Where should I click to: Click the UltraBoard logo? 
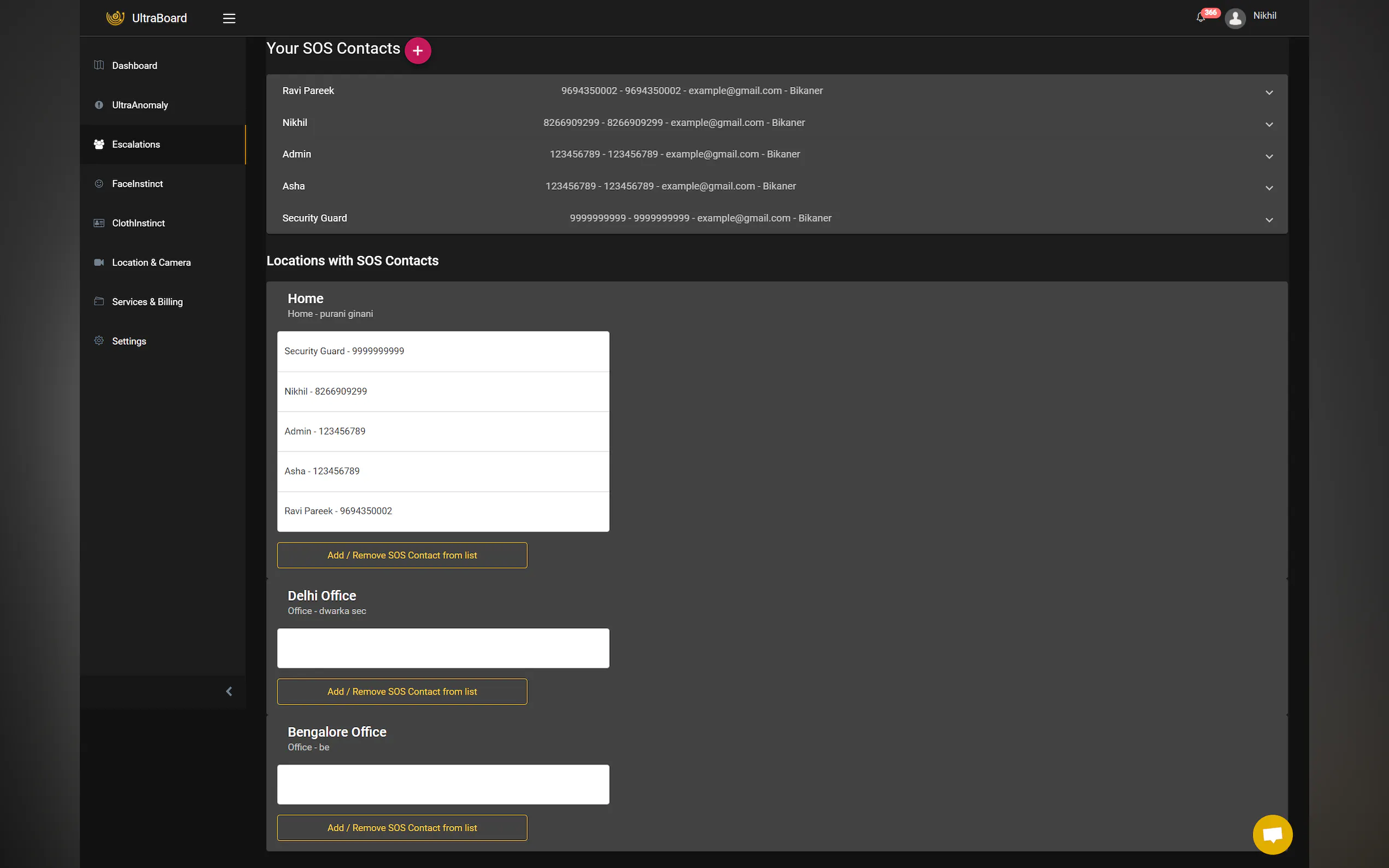[115, 18]
